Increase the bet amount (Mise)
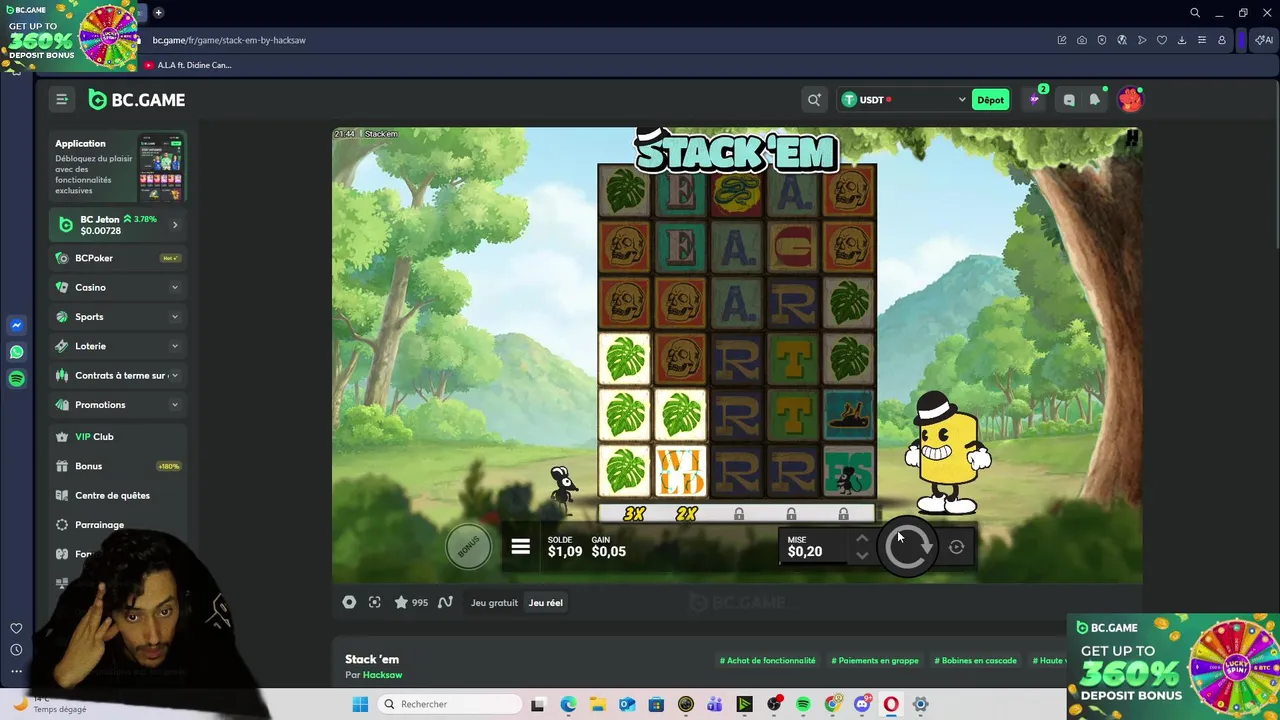The width and height of the screenshot is (1280, 720). point(862,539)
